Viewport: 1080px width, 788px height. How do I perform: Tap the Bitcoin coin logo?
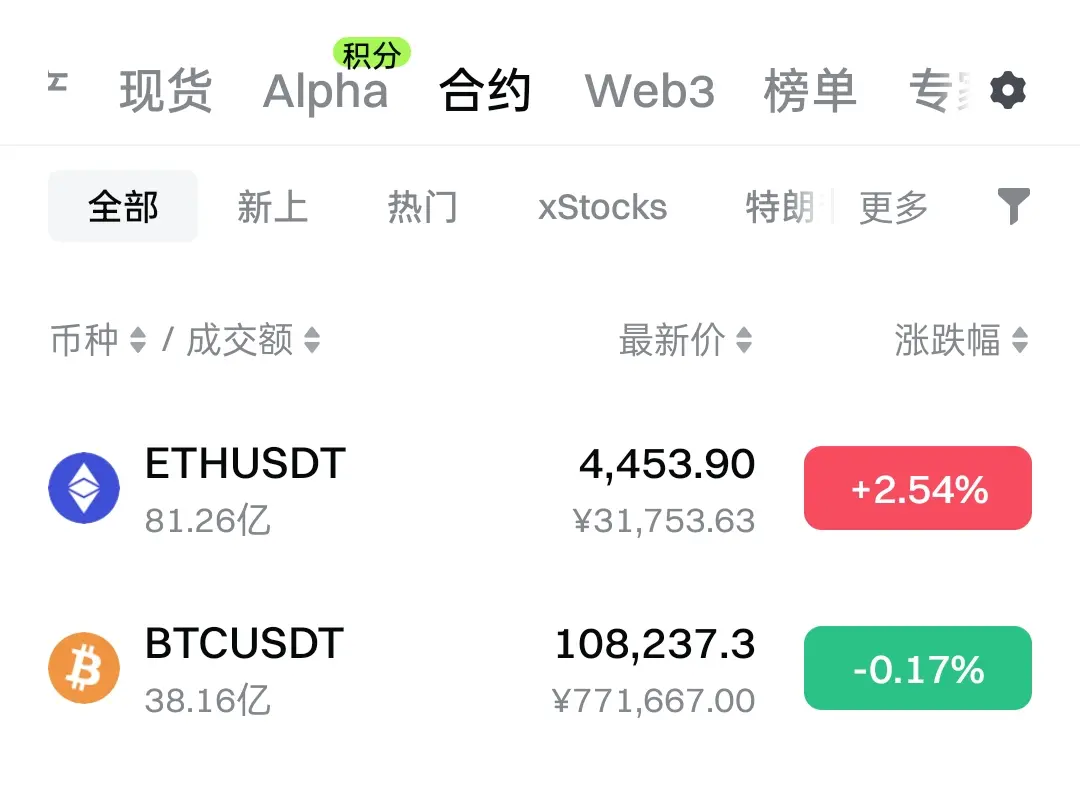[x=84, y=667]
